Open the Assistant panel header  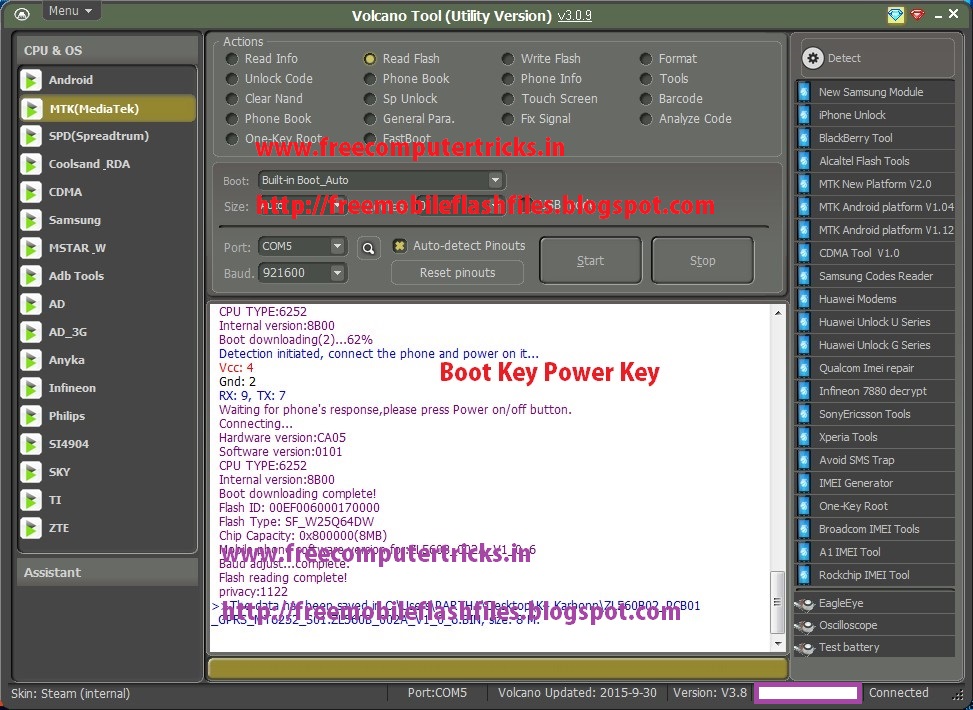pyautogui.click(x=107, y=572)
